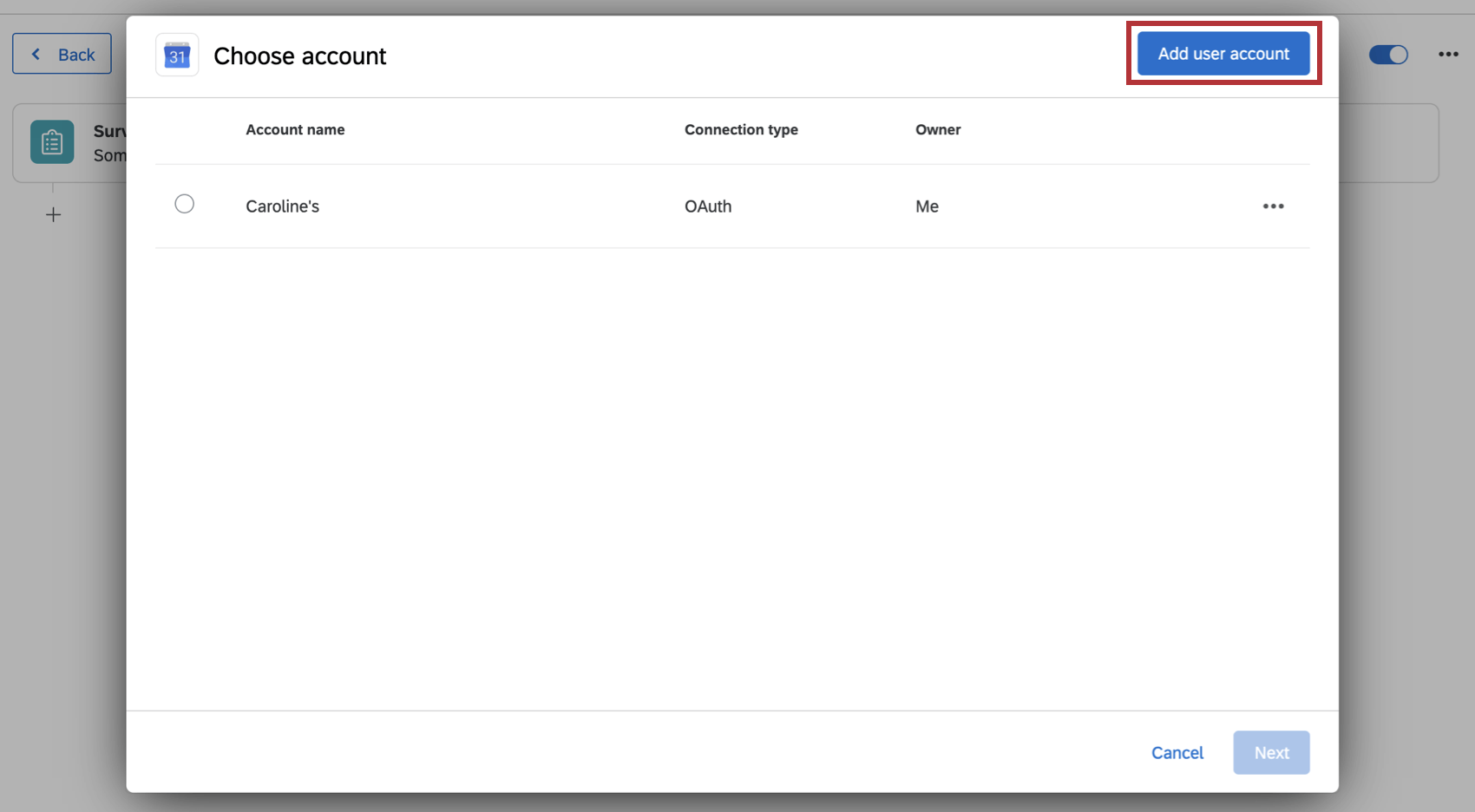The width and height of the screenshot is (1475, 812).
Task: Click the Add user account button
Action: [x=1223, y=53]
